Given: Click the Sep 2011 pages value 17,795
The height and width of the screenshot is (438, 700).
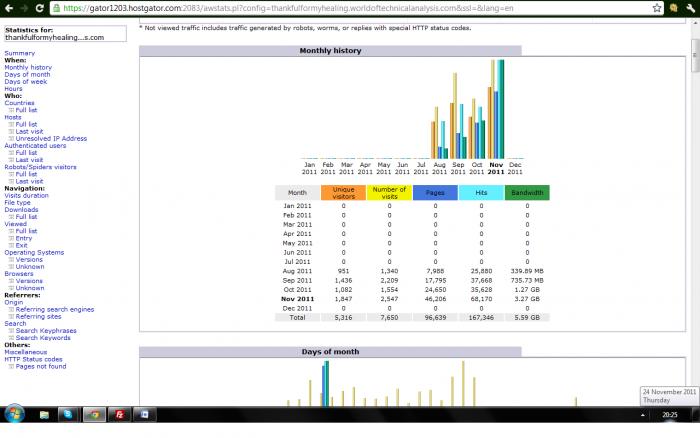Looking at the screenshot, I should pos(435,280).
